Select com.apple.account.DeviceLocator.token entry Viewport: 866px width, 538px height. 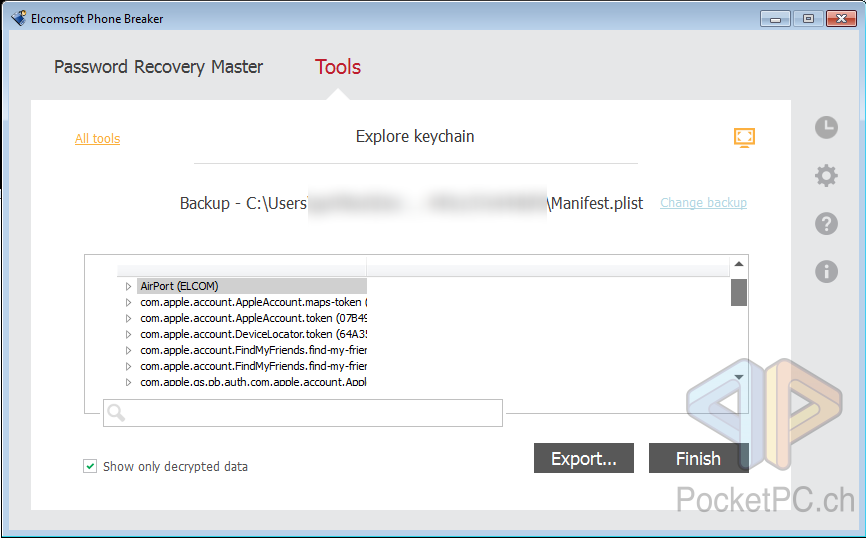coord(253,334)
